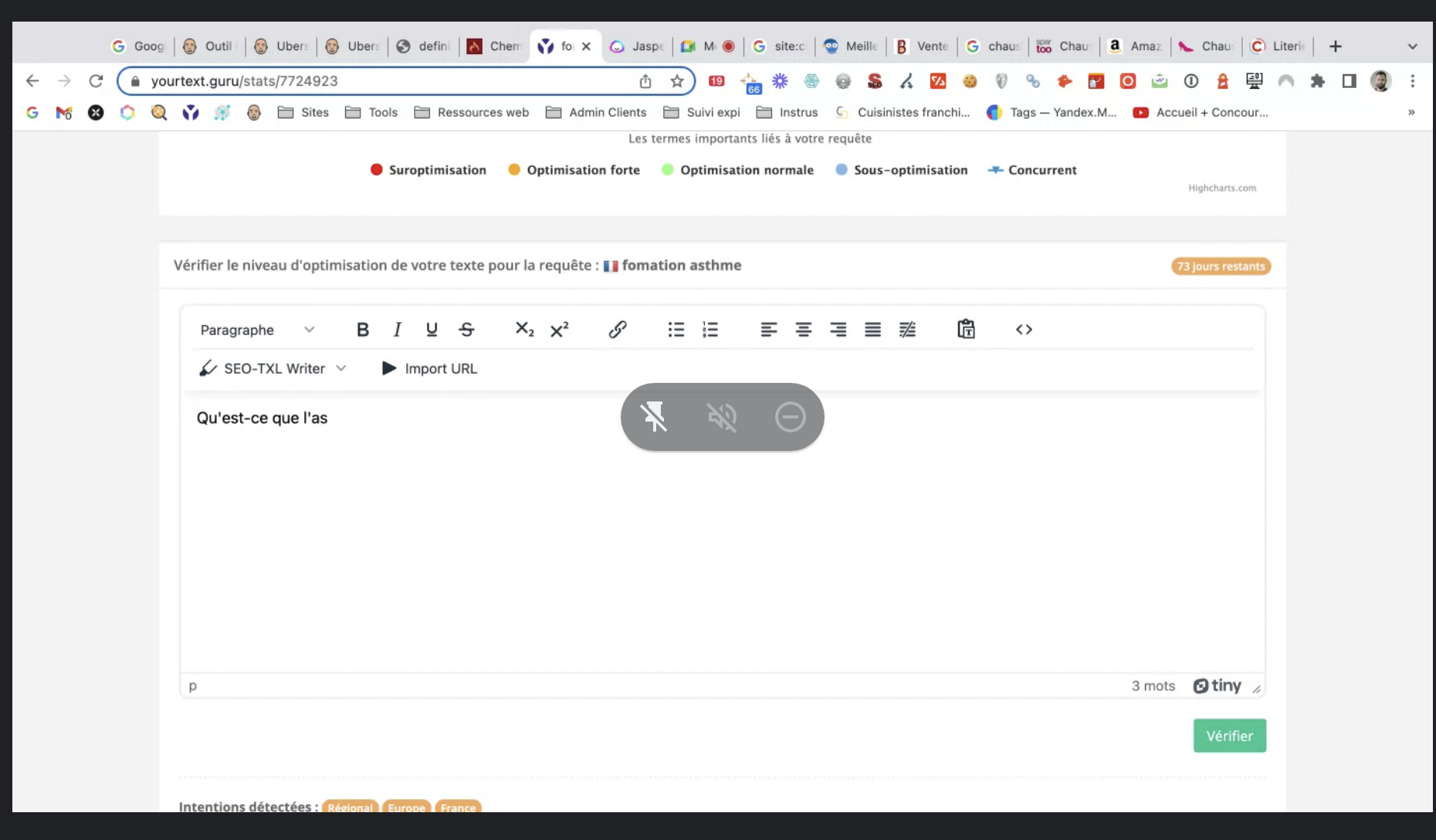
Task: Reload the yourtext.guru page
Action: 96,81
